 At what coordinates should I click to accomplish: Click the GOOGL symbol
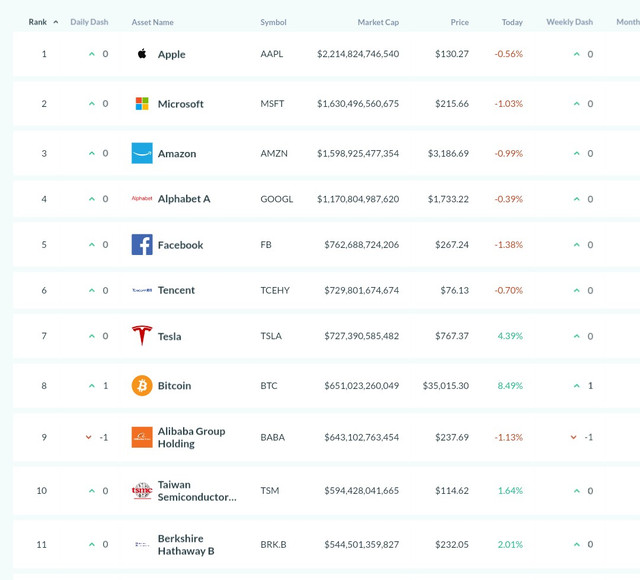click(277, 199)
